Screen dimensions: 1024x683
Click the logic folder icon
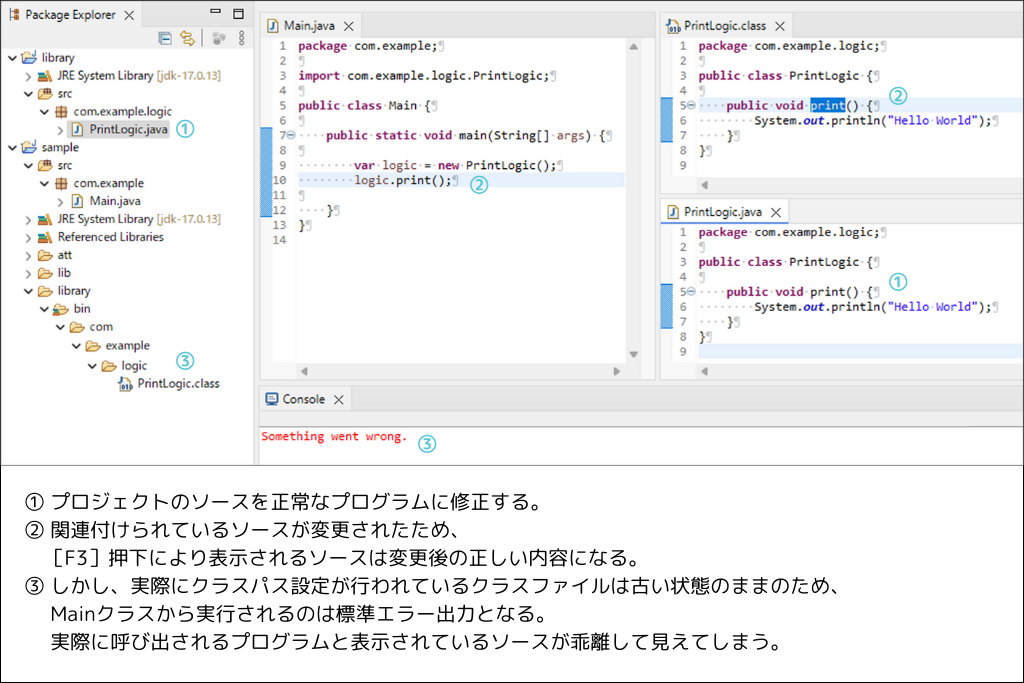click(109, 366)
